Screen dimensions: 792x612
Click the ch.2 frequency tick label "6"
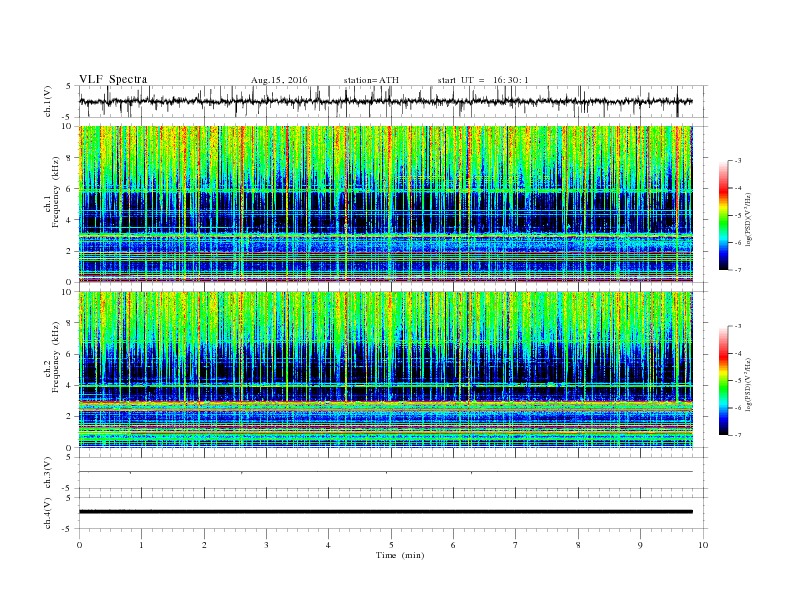(x=69, y=354)
